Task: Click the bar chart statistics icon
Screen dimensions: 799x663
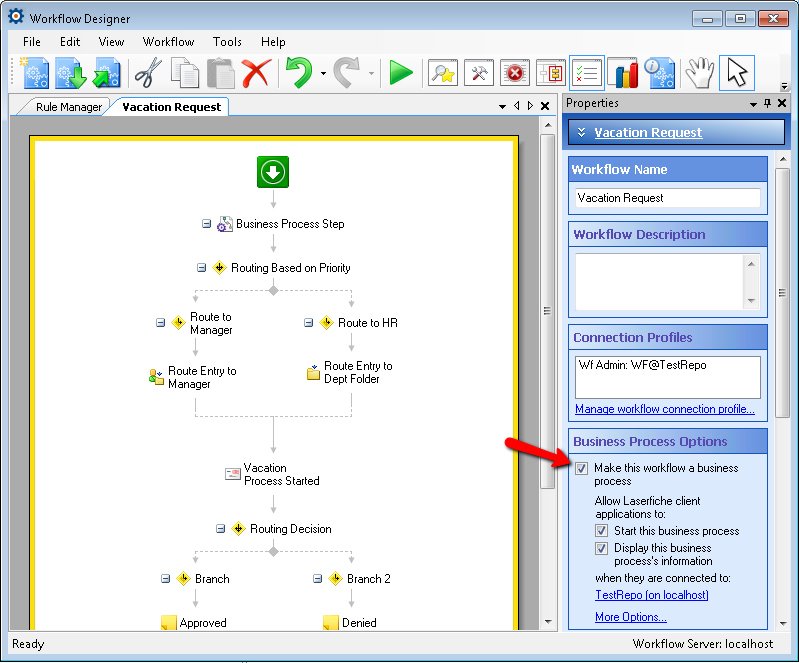Action: pyautogui.click(x=622, y=73)
